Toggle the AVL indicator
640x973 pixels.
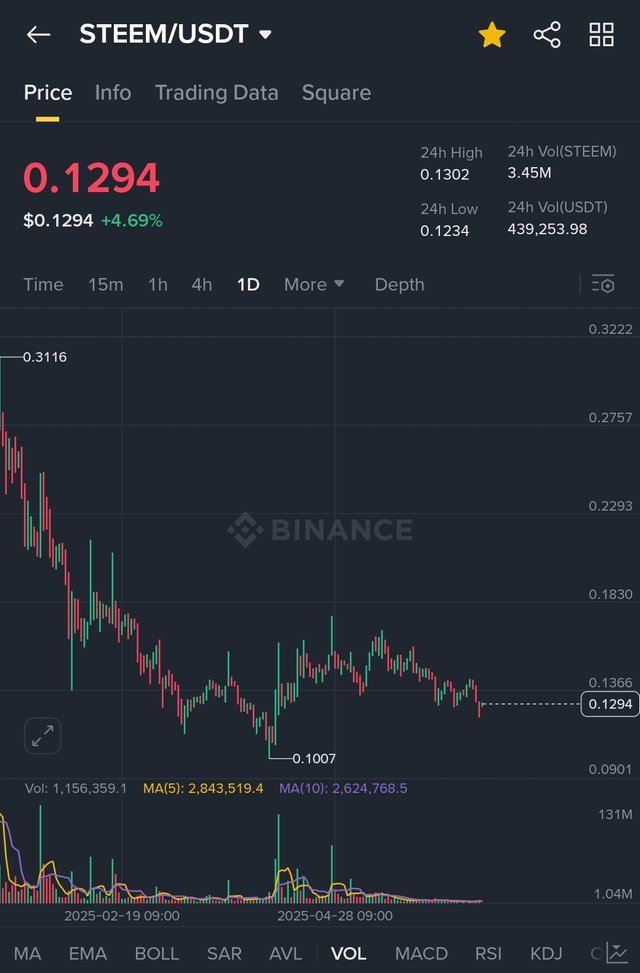[286, 953]
